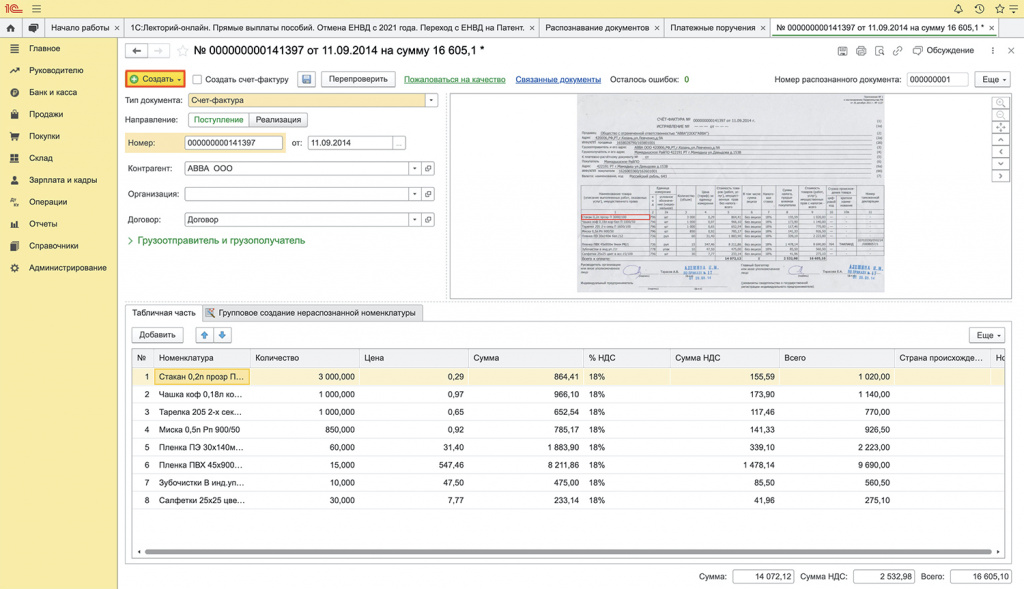This screenshot has height=589, width=1024.
Task: Open Продажи section in sidebar
Action: coord(46,114)
